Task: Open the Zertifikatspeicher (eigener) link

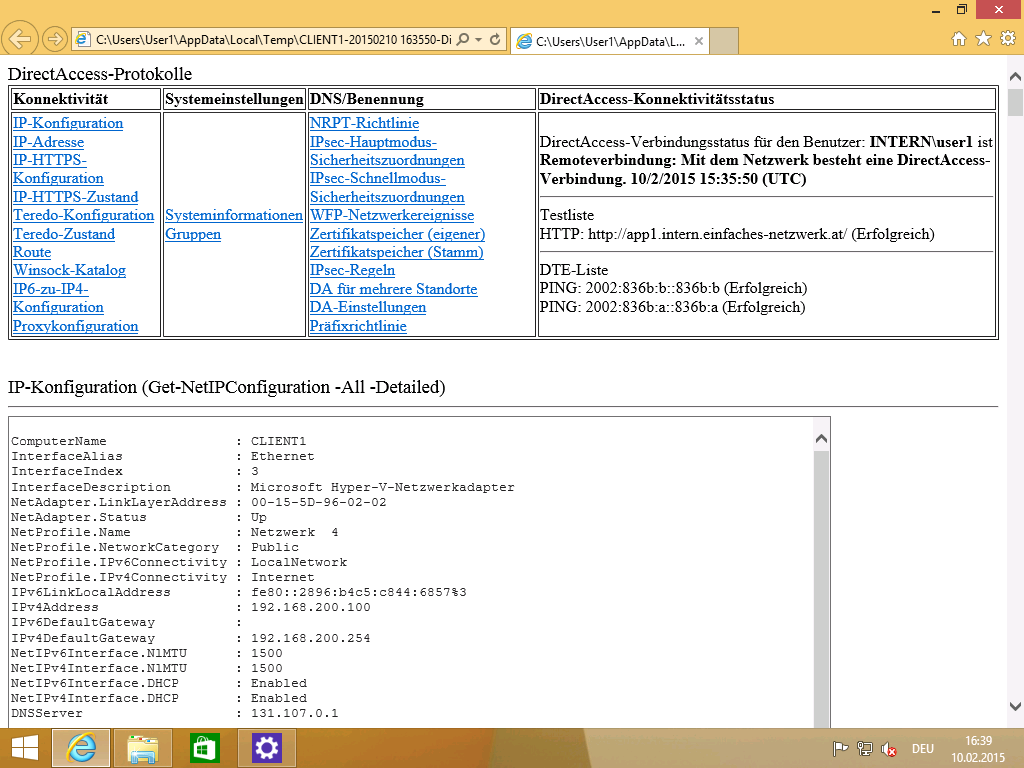Action: (398, 234)
